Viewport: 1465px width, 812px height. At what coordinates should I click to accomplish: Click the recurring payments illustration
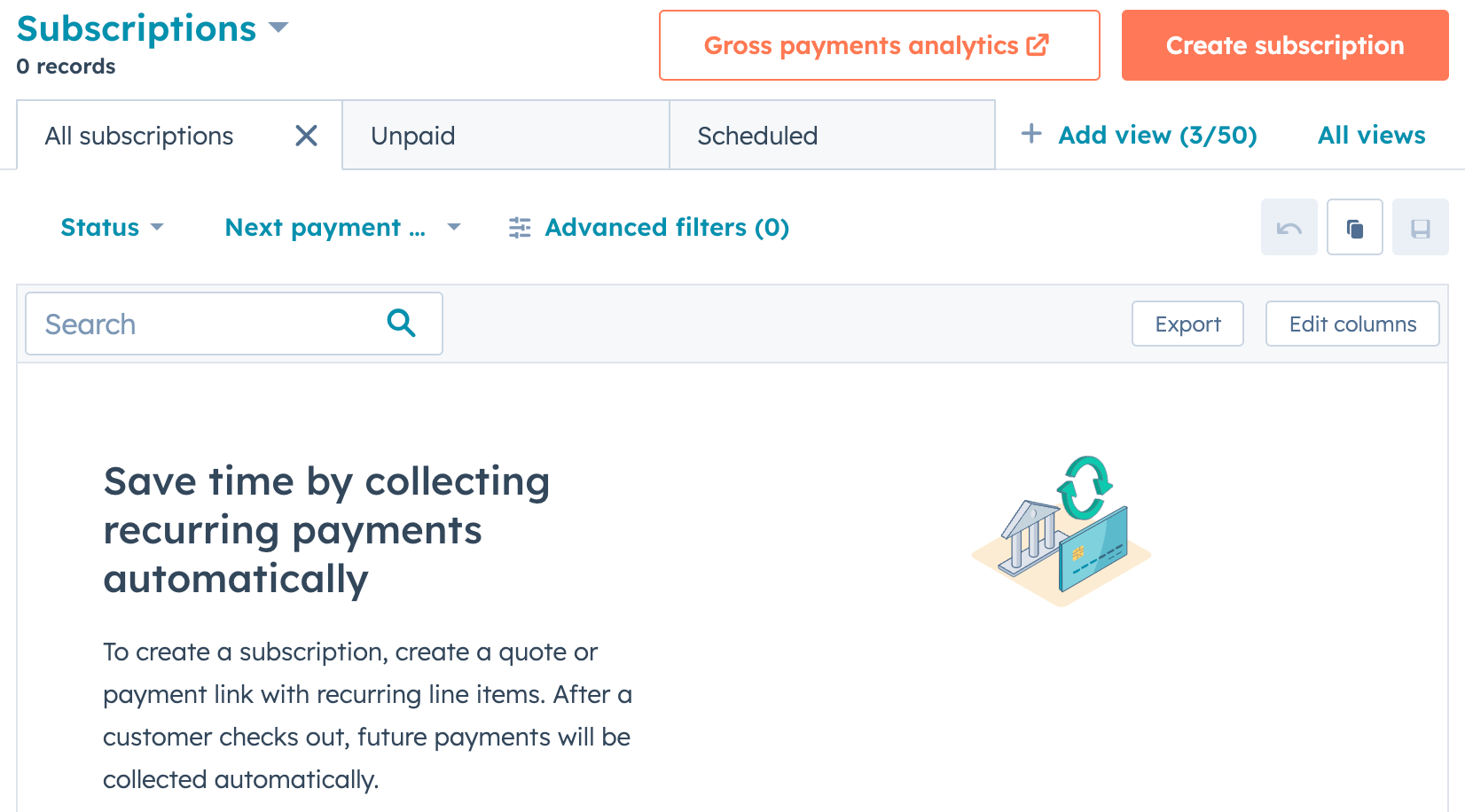(1062, 530)
